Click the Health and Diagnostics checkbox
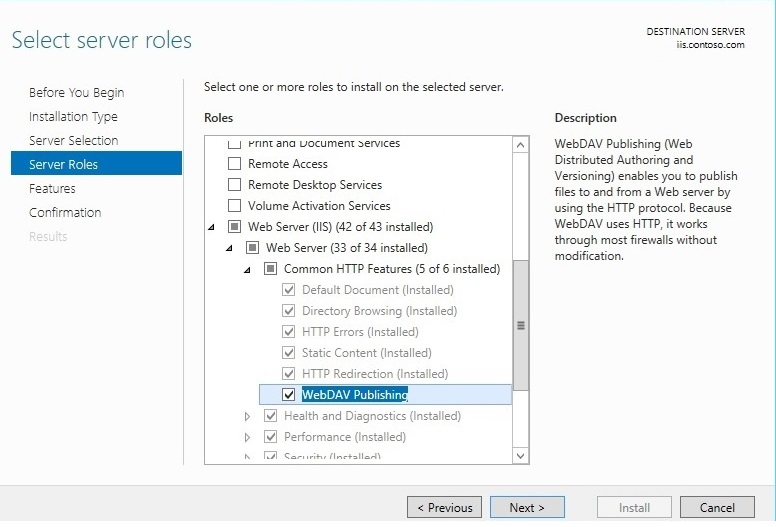The image size is (776, 527). pyautogui.click(x=270, y=416)
